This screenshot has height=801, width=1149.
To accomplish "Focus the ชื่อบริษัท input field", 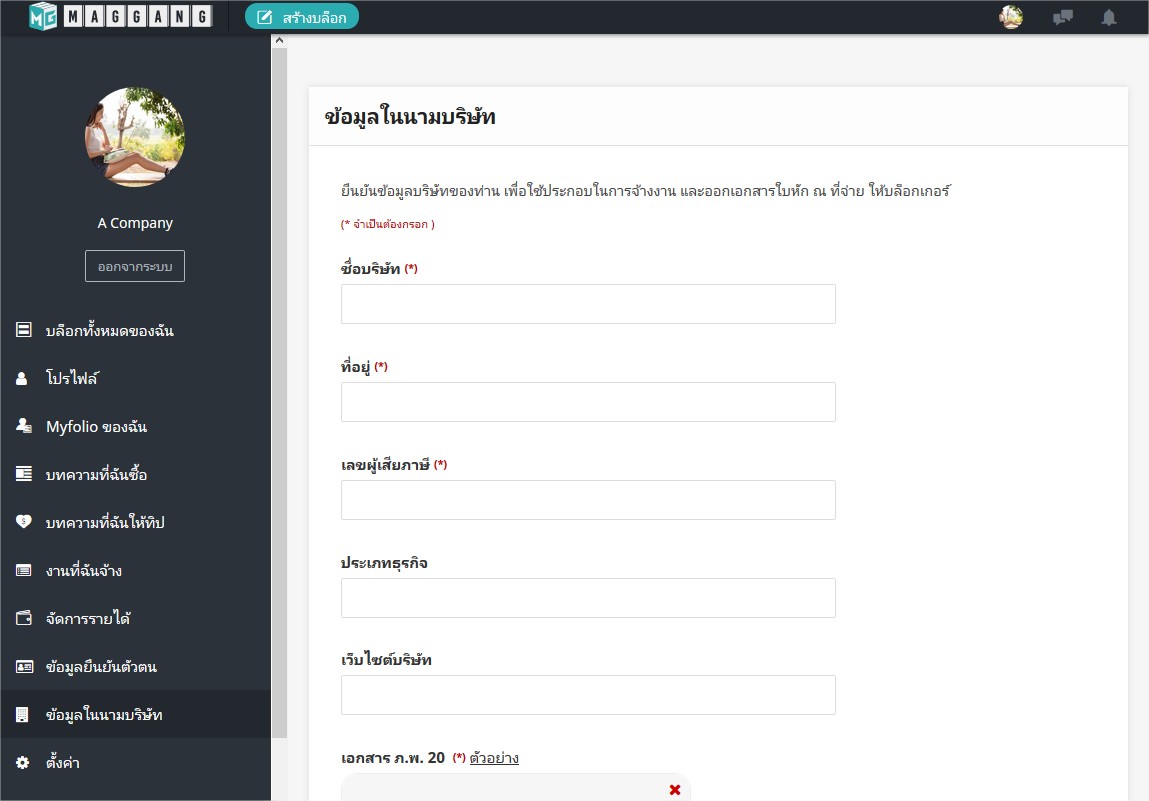I will (x=588, y=304).
